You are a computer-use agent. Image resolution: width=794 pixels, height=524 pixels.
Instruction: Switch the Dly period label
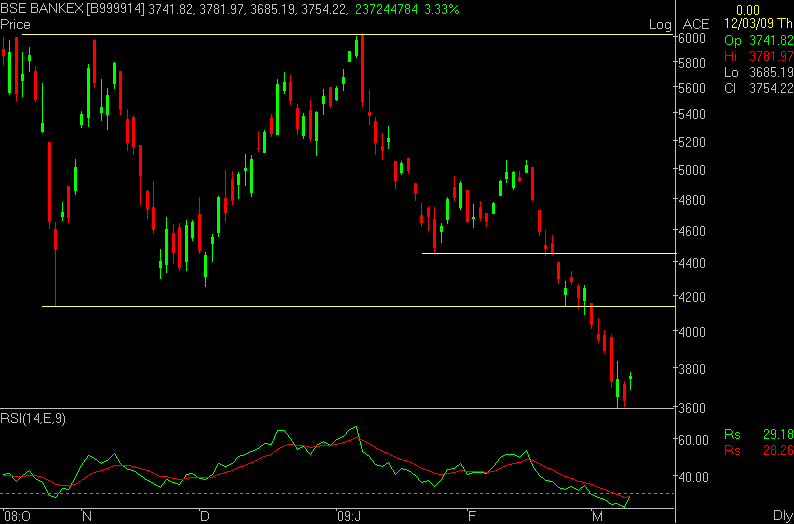click(x=783, y=515)
